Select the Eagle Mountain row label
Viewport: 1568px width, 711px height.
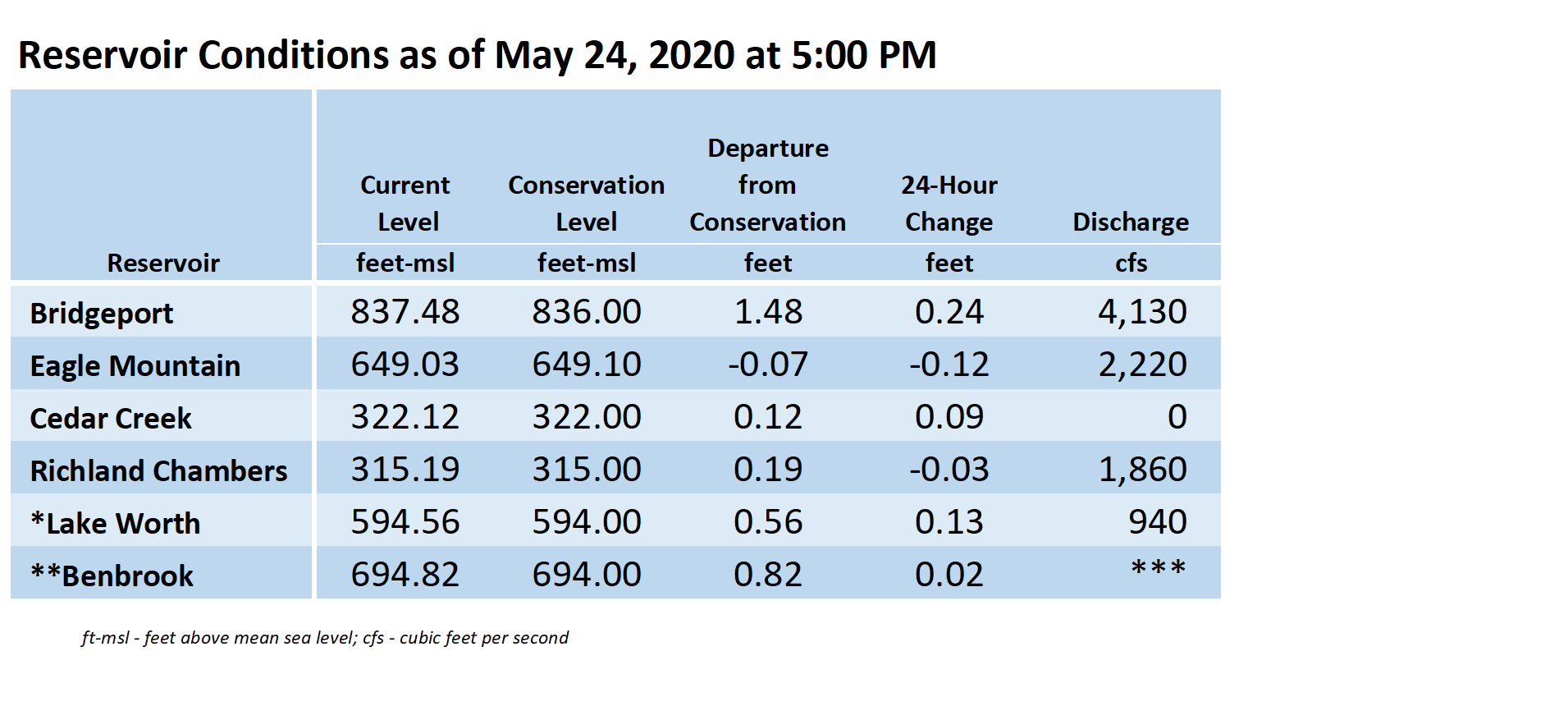135,366
